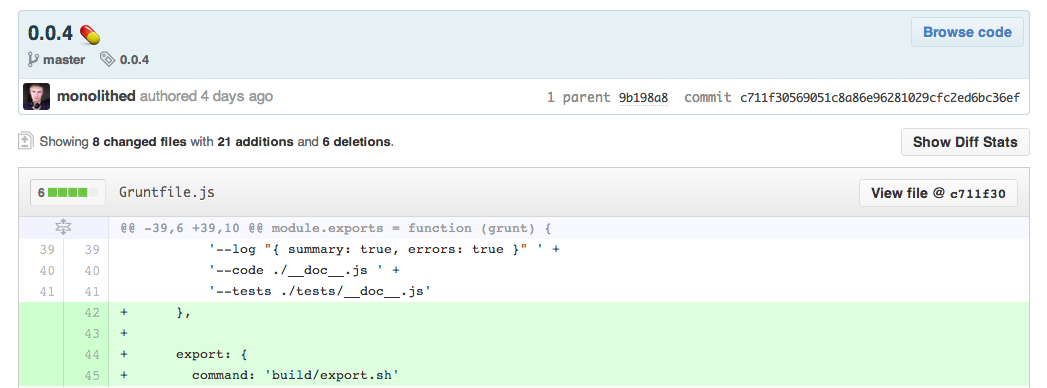The image size is (1047, 388).
Task: Click the commit title 0.0.4
Action: pyautogui.click(x=50, y=33)
